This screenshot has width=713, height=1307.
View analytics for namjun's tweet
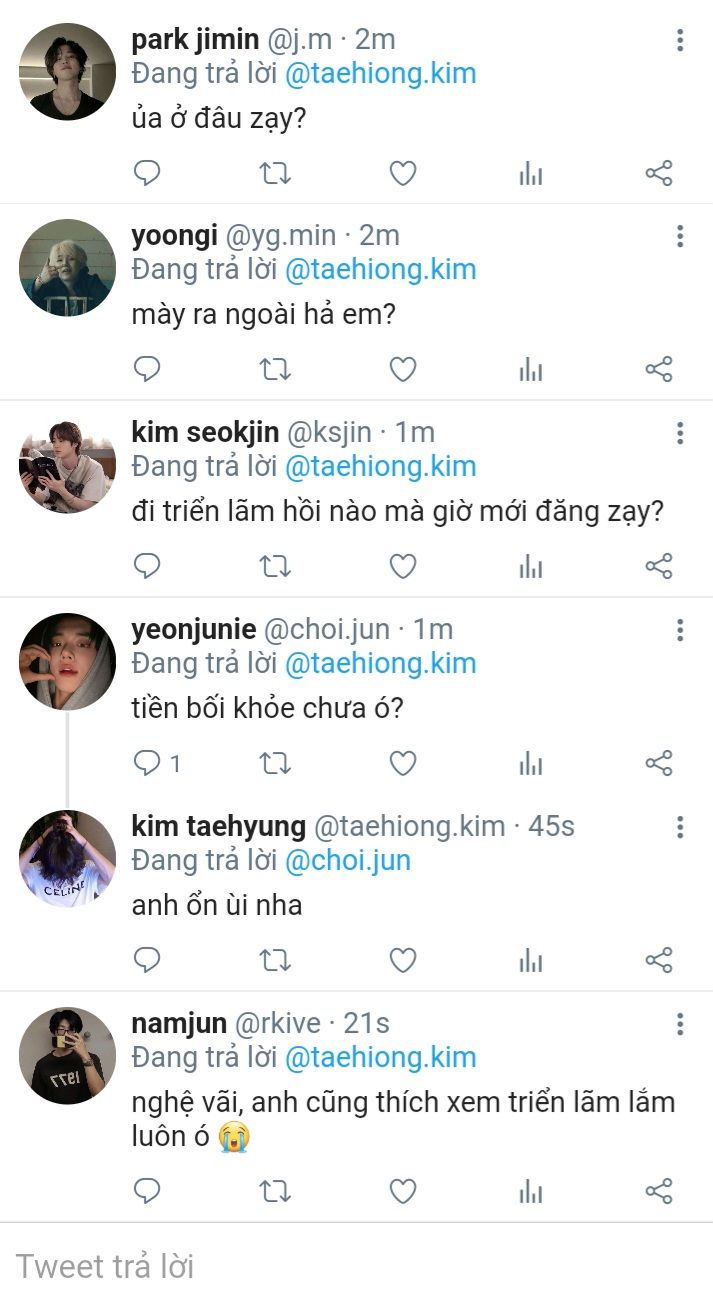[x=530, y=1191]
